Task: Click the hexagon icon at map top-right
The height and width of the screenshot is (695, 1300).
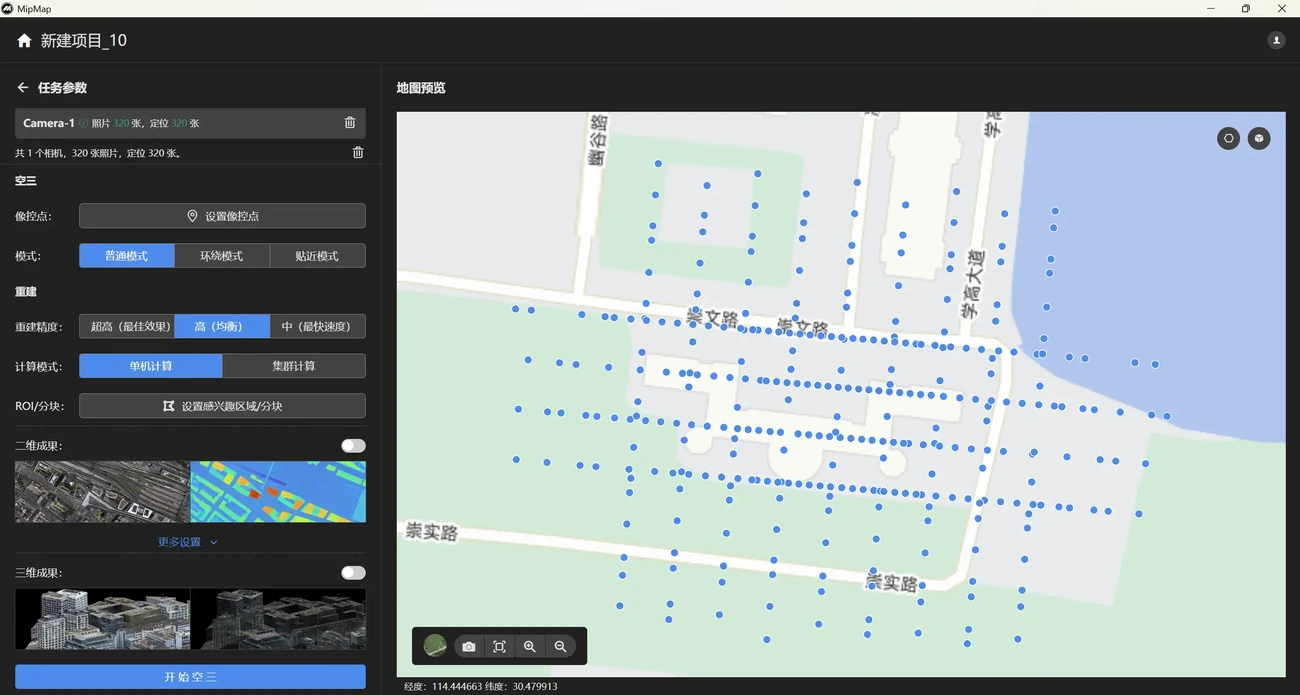Action: [1228, 139]
